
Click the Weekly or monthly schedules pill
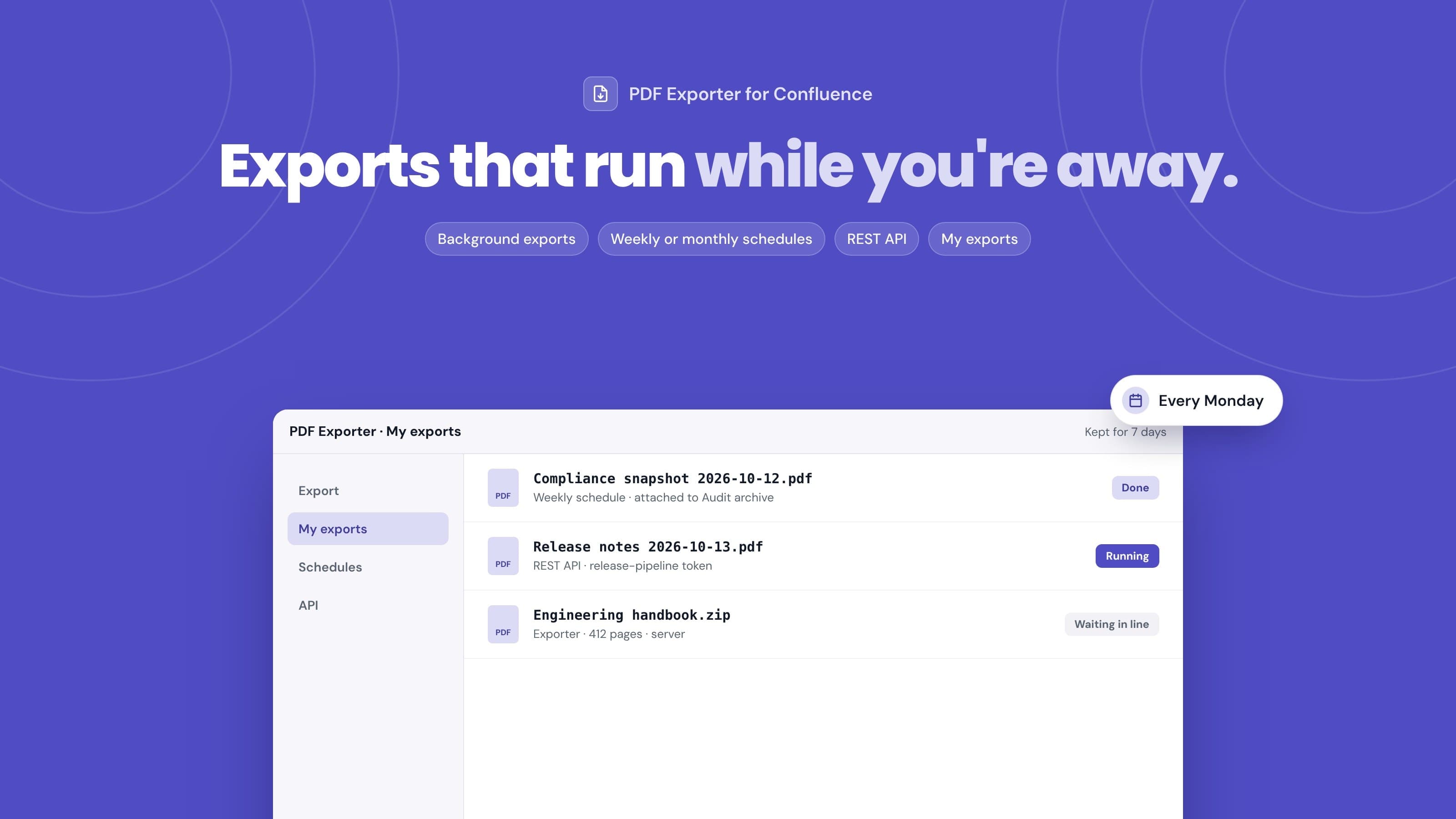[711, 239]
